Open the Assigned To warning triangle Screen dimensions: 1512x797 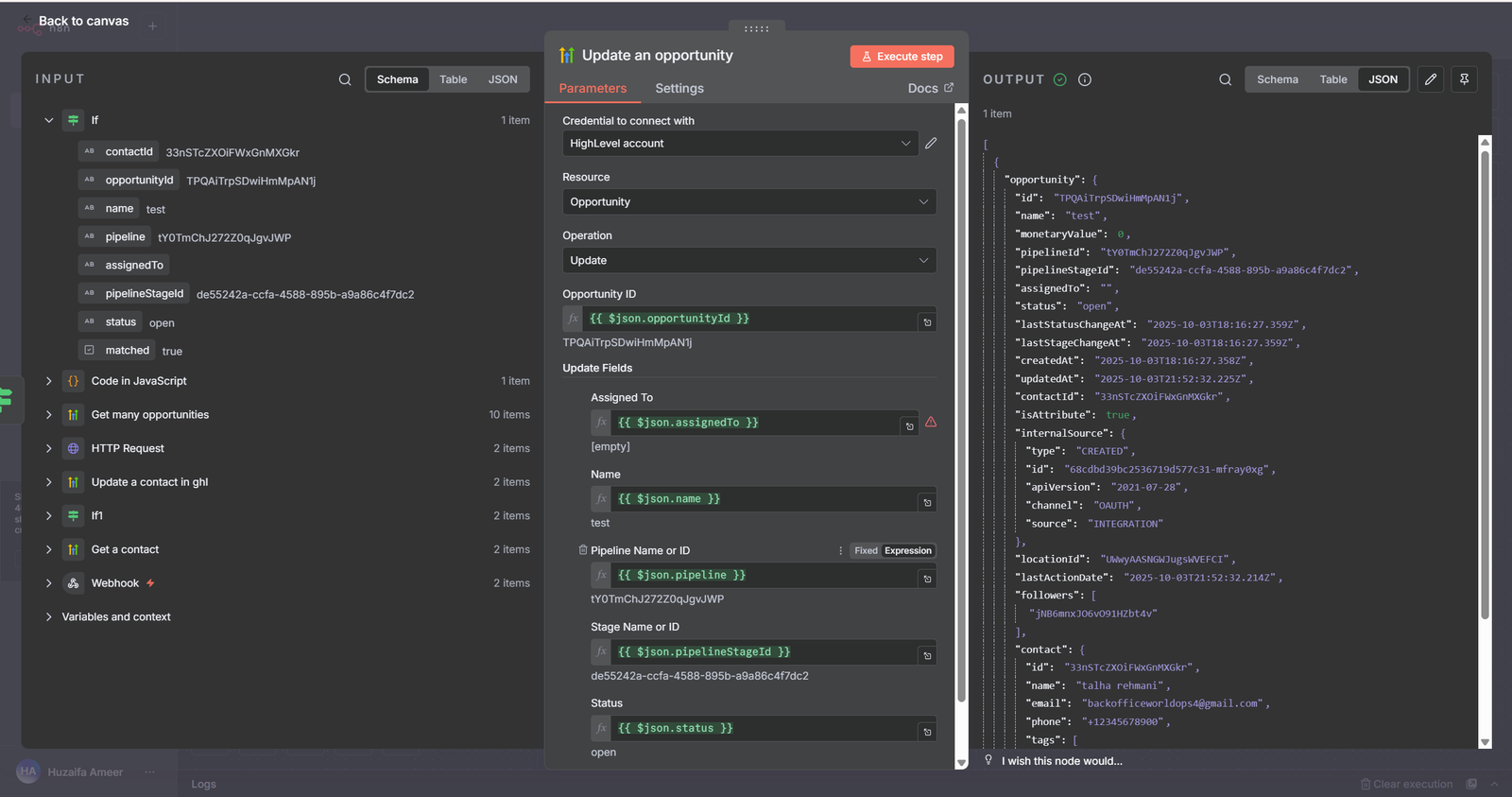[931, 422]
